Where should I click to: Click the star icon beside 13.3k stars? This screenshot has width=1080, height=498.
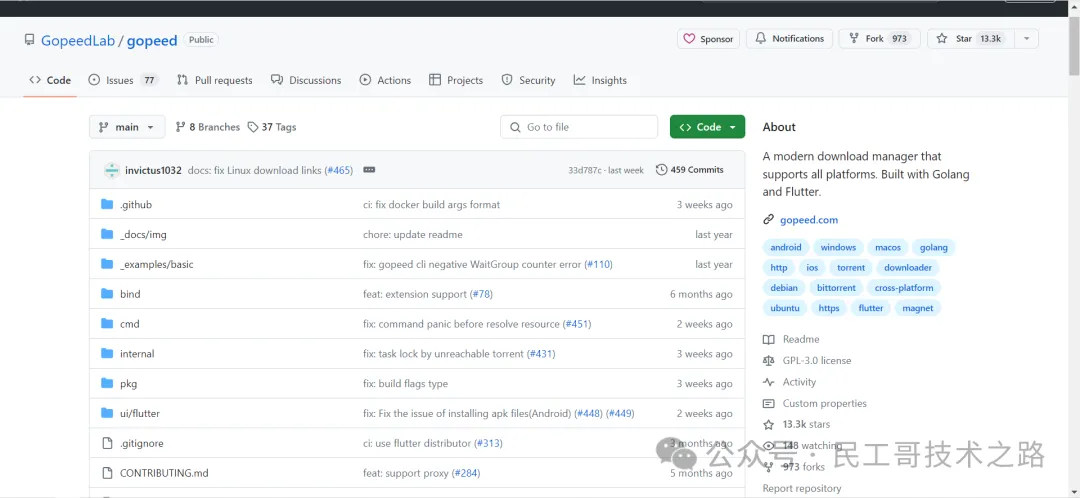pos(769,424)
